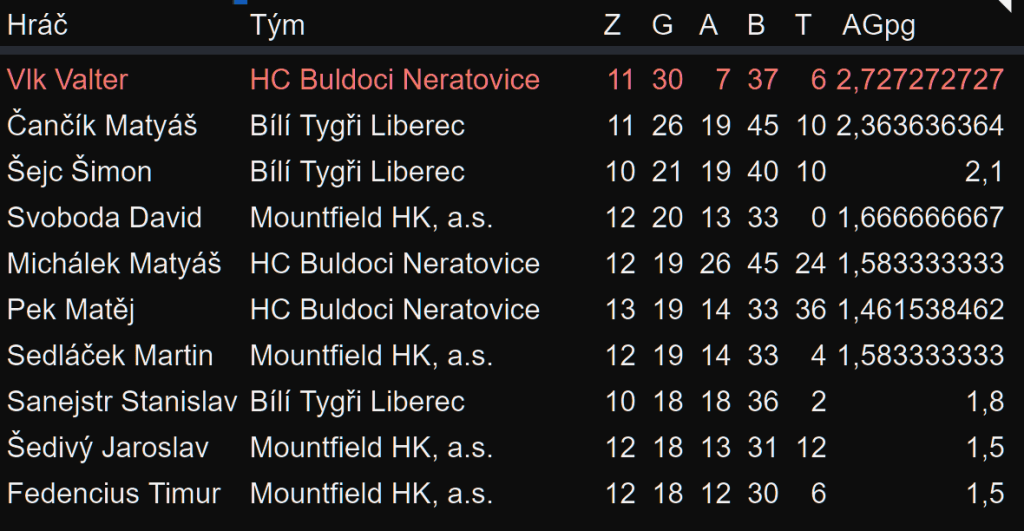Sort by the G goals column header
Screen dimensions: 1024x531
[662, 26]
